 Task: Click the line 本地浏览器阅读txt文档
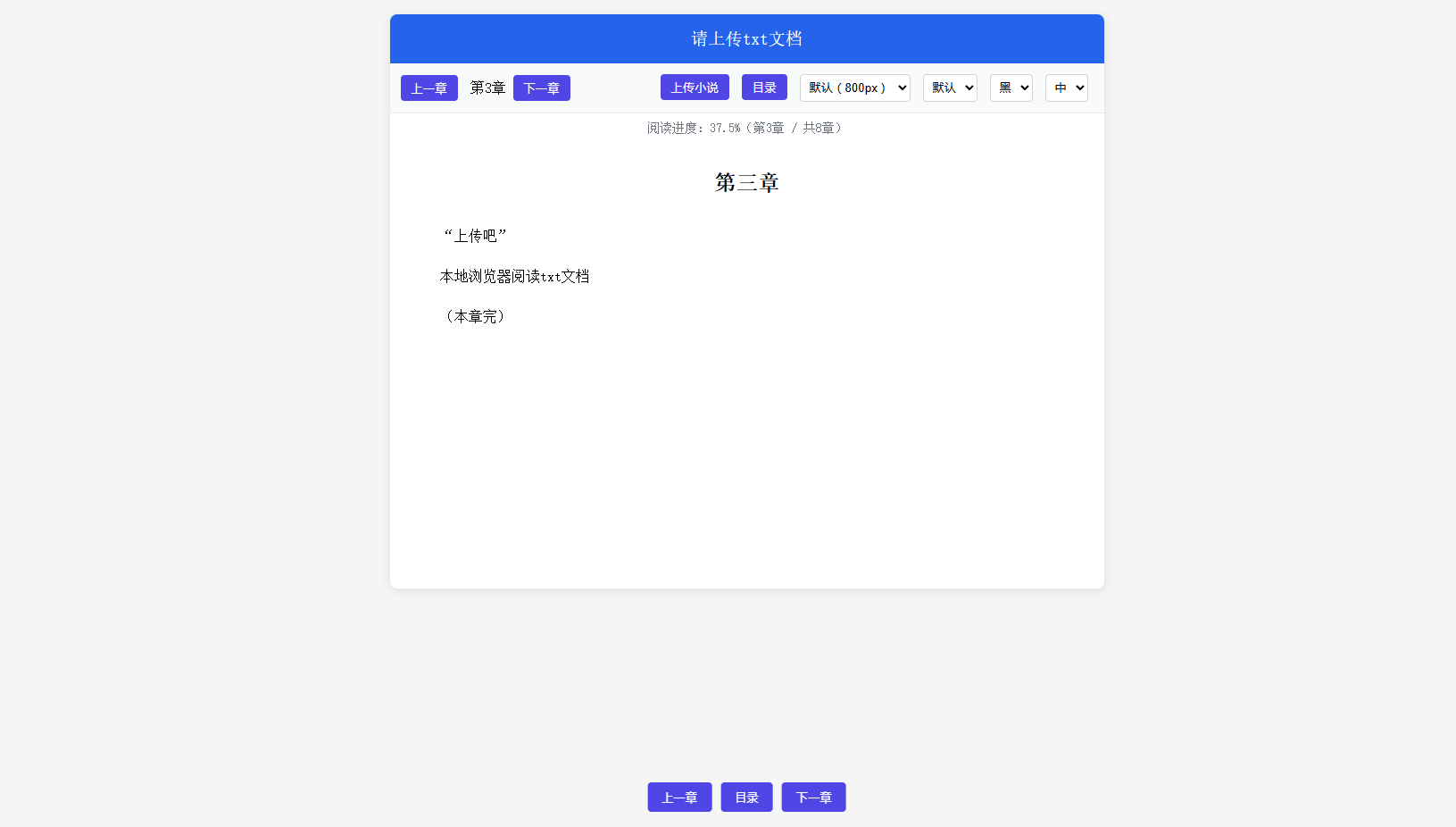click(x=514, y=277)
